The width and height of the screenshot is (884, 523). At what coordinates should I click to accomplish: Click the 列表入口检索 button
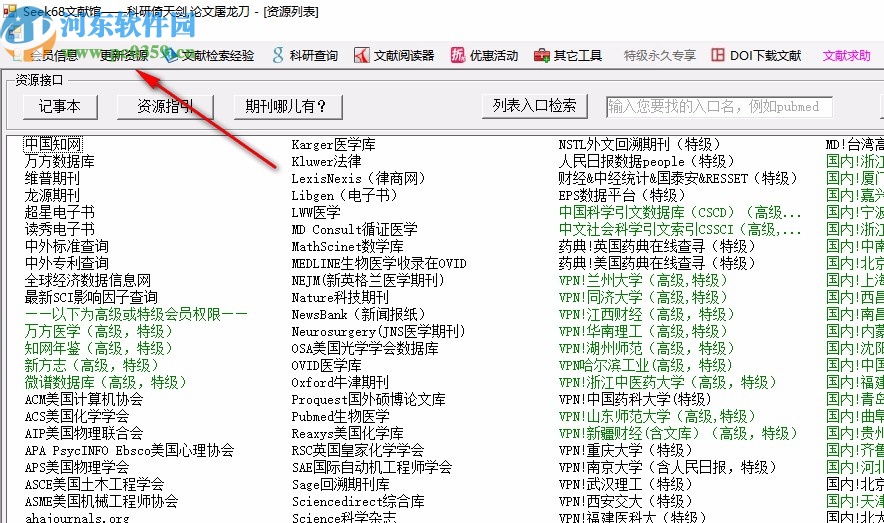click(534, 106)
